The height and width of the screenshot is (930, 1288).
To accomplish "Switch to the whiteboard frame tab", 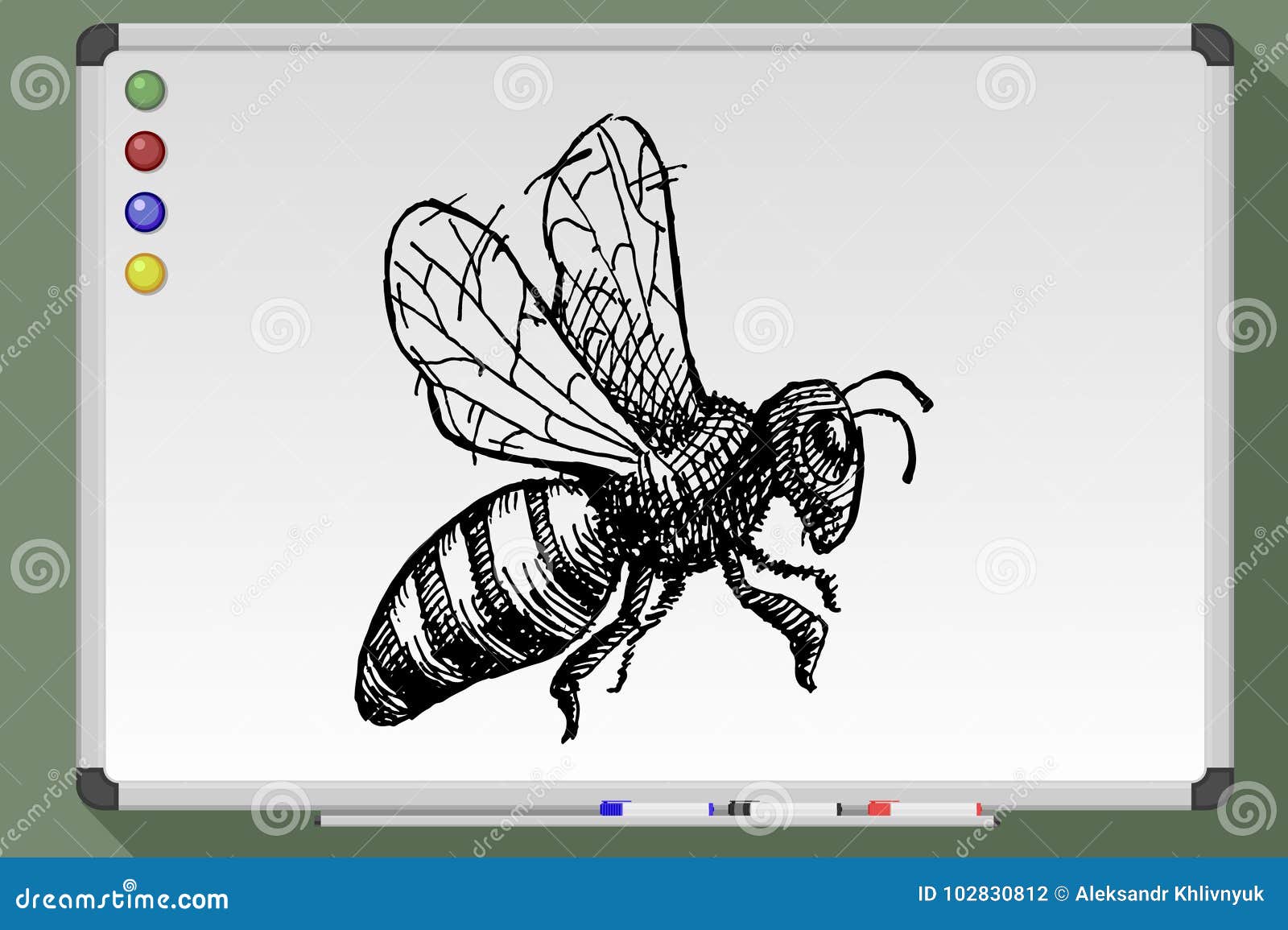I will 644,40.
